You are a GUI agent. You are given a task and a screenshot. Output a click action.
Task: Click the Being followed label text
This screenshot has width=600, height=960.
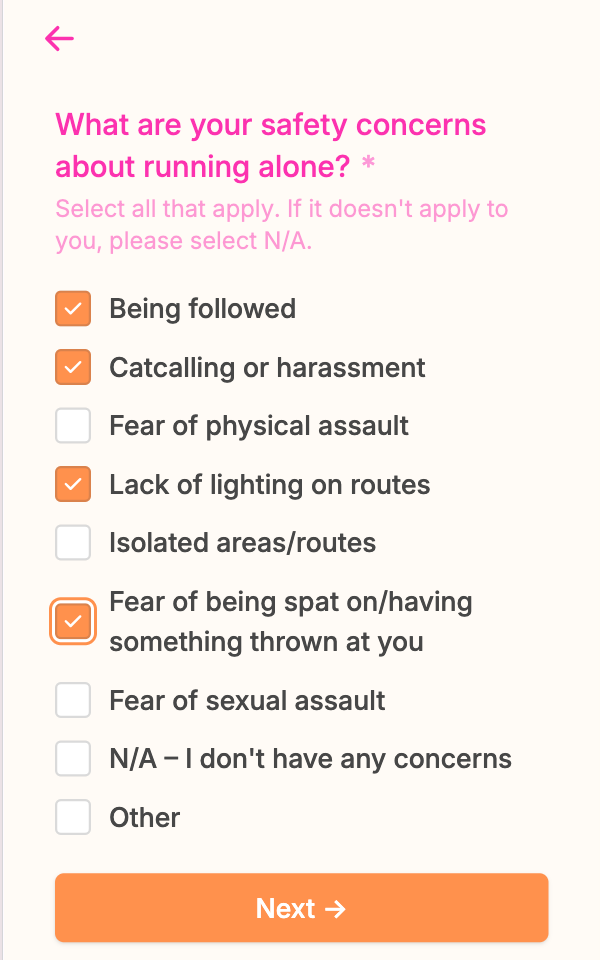[x=202, y=309]
